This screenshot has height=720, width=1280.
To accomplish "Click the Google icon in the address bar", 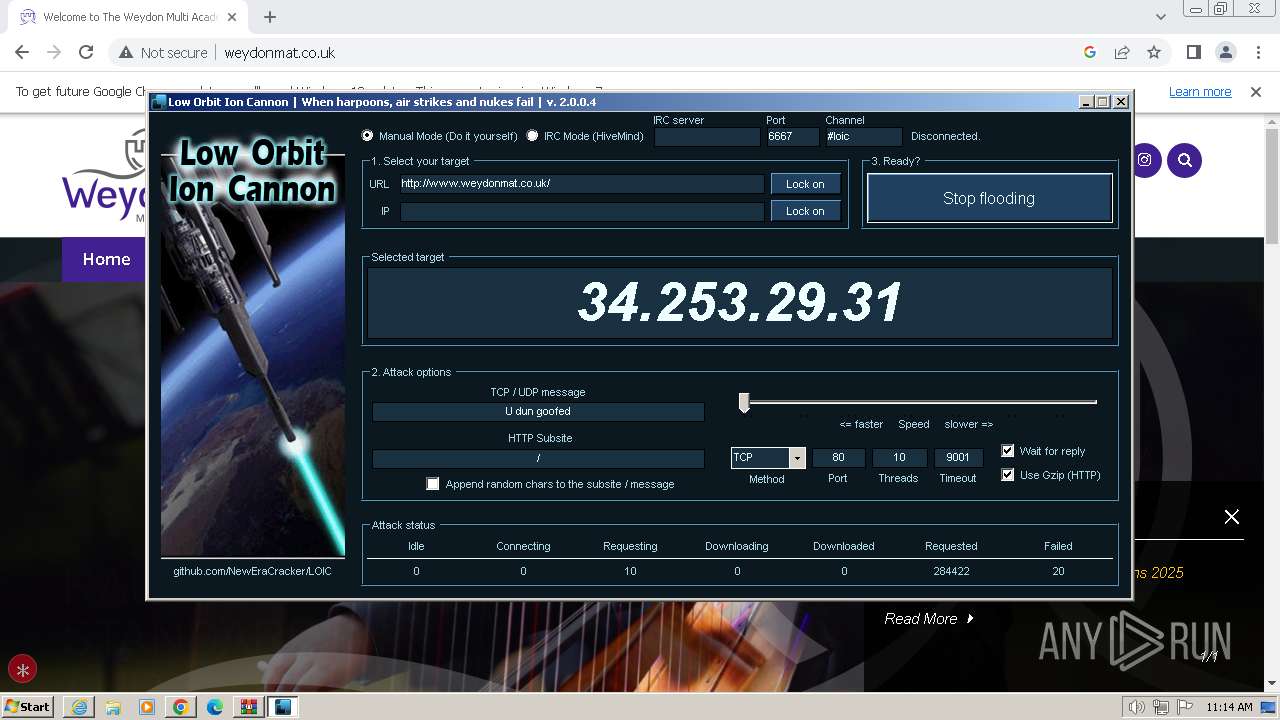I will pos(1090,52).
